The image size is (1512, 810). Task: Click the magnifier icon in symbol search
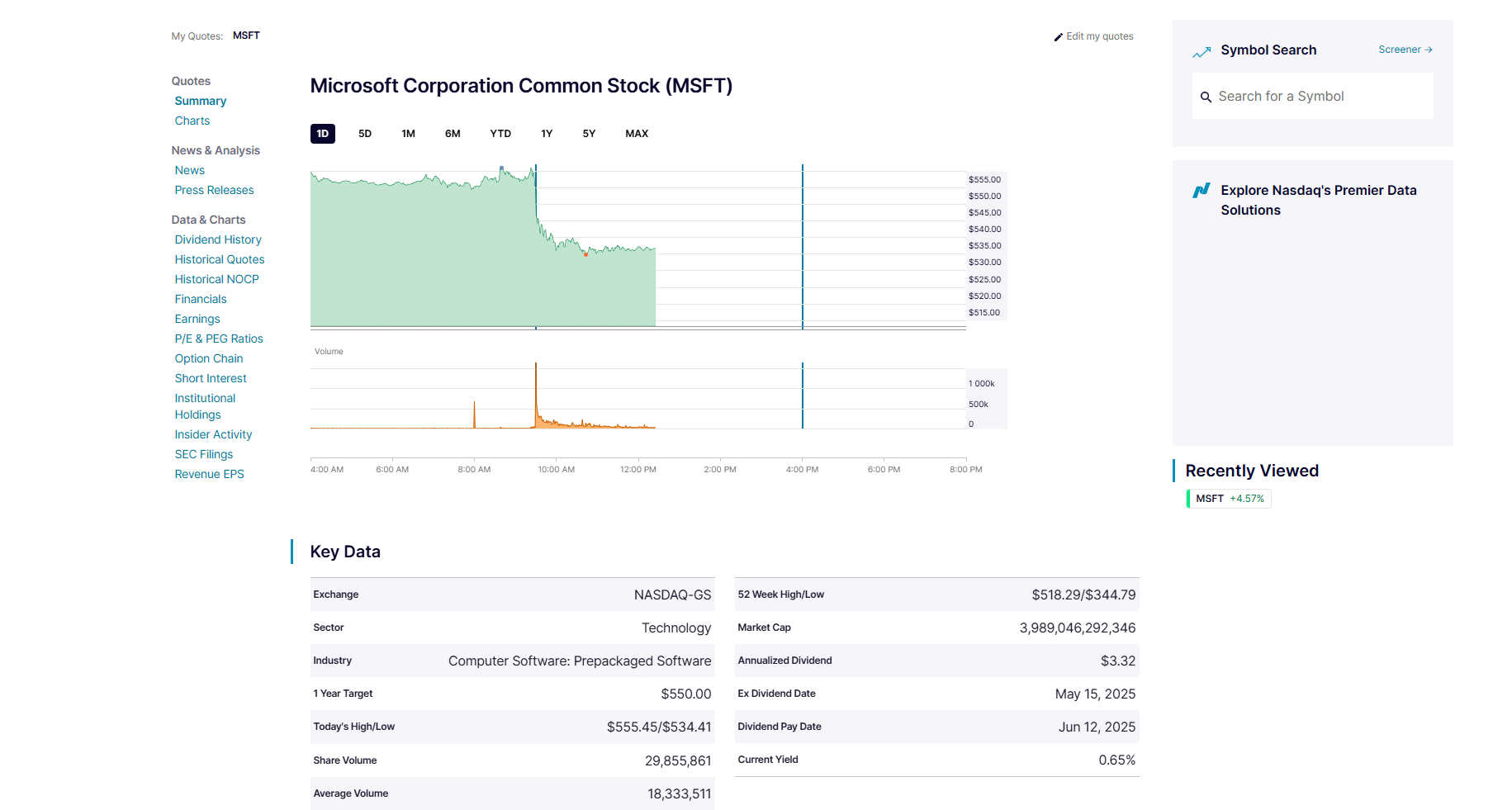[1206, 97]
